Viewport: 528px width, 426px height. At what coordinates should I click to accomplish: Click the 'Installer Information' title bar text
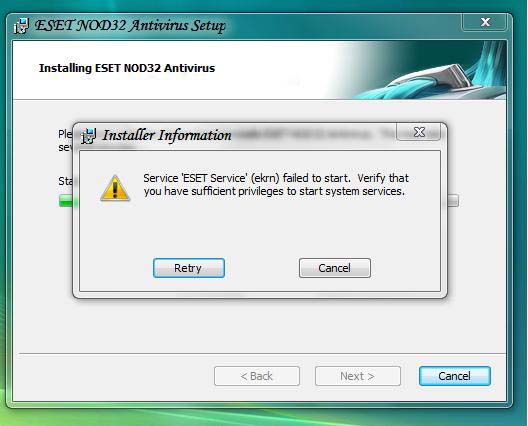[x=167, y=135]
